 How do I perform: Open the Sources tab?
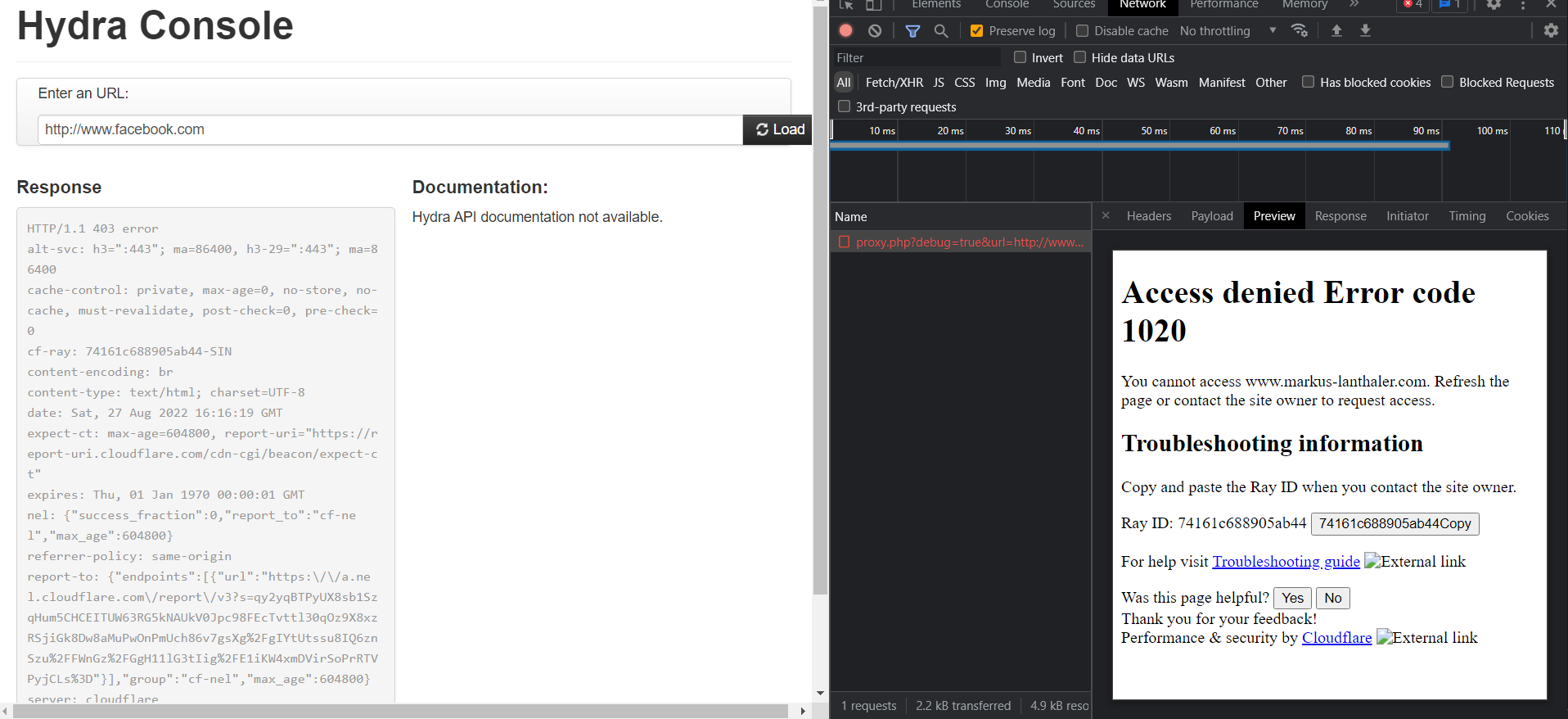(1074, 5)
